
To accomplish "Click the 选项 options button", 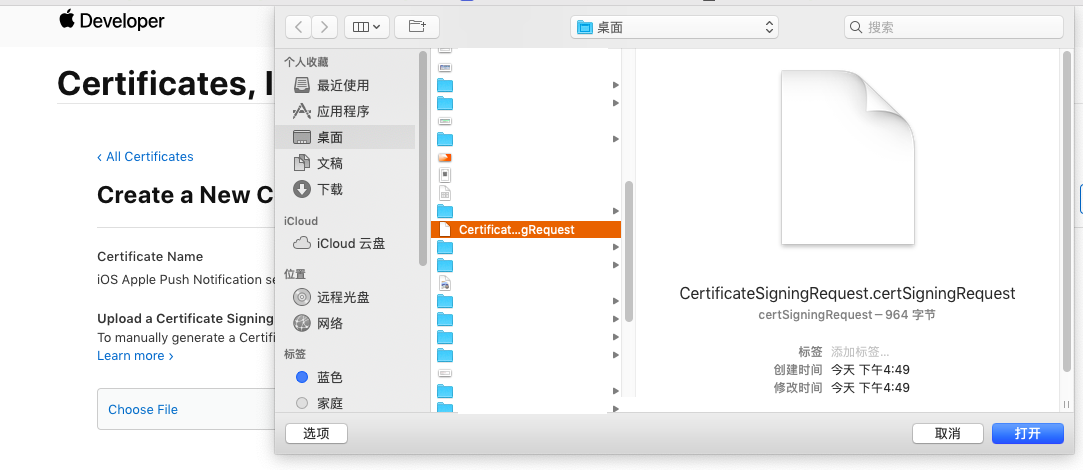I will (316, 433).
